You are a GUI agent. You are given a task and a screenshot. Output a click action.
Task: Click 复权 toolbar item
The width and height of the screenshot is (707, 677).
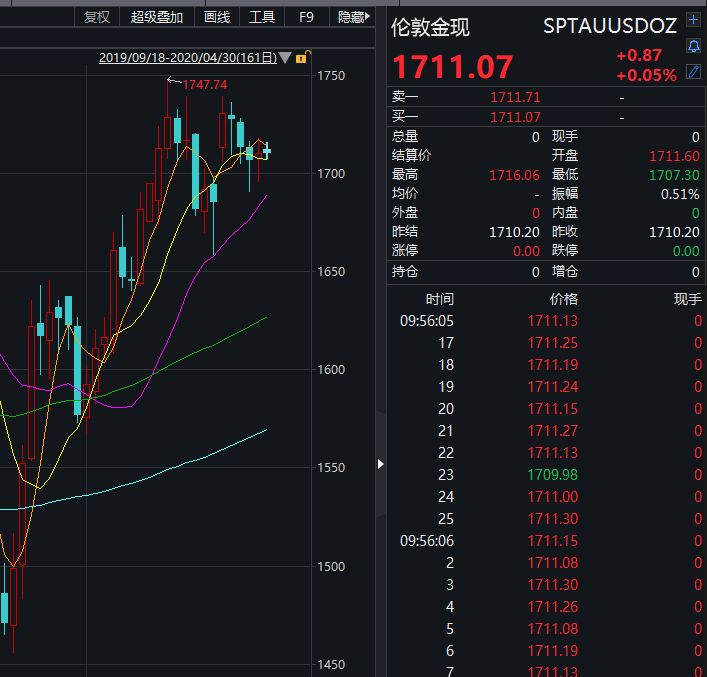click(97, 17)
